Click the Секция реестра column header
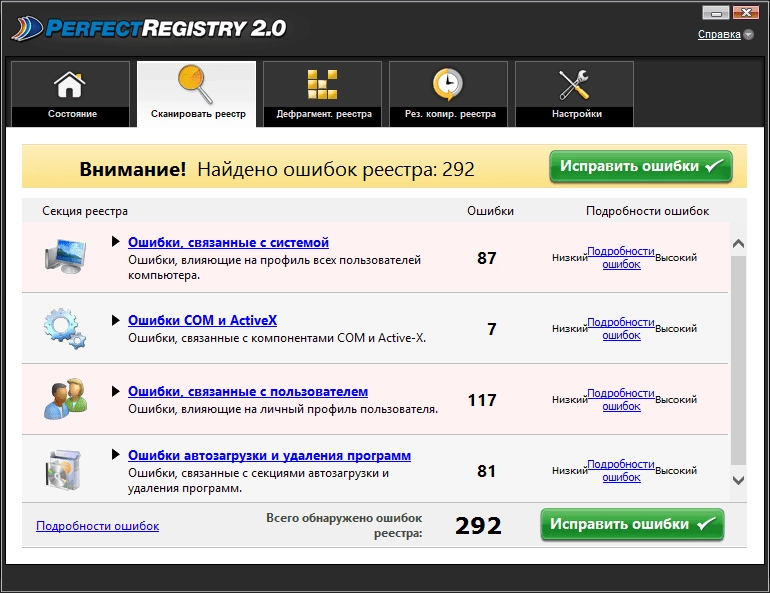 tap(85, 211)
